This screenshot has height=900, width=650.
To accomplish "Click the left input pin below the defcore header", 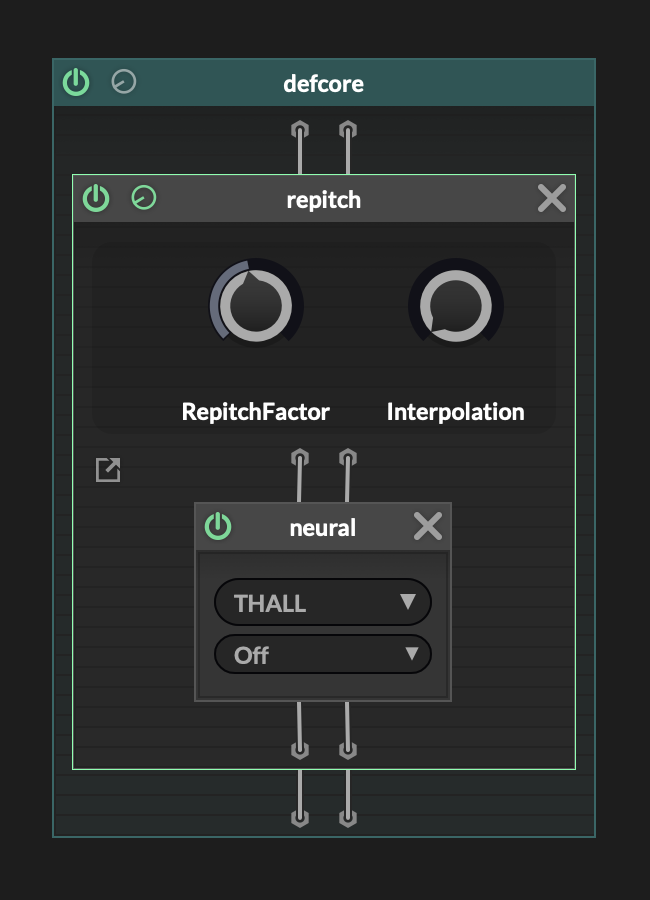I will tap(300, 130).
